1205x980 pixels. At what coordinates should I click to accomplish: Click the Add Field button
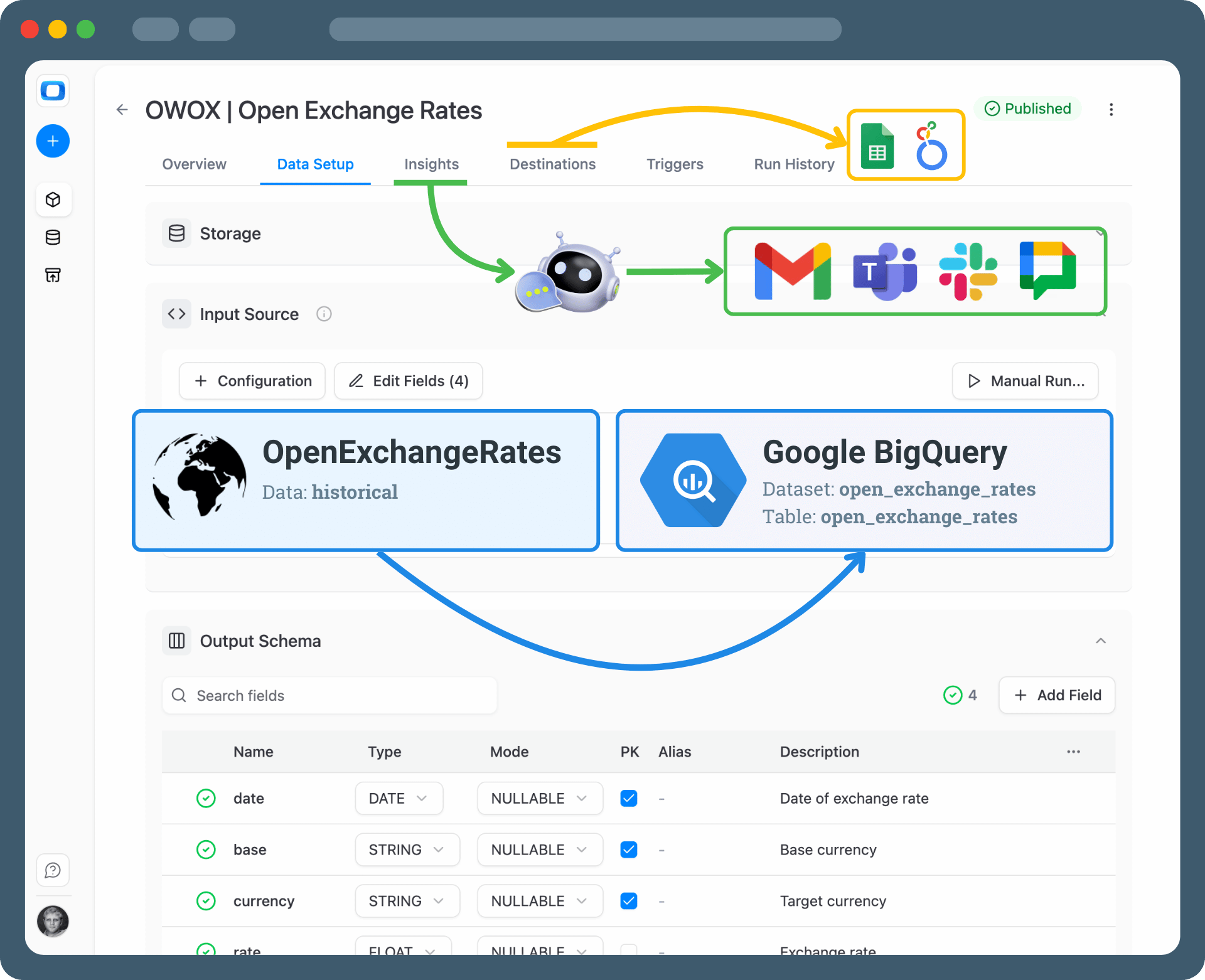(x=1057, y=695)
